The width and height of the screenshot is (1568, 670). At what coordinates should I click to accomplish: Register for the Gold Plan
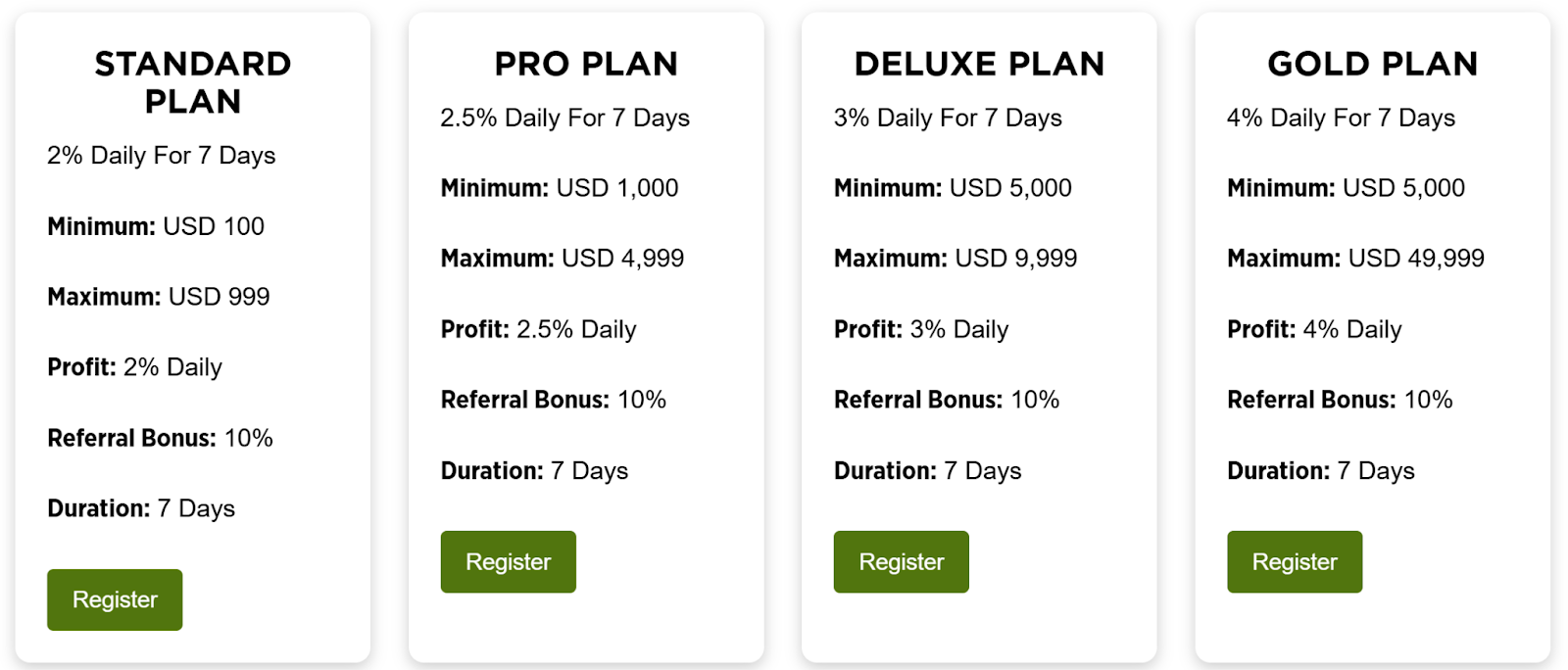1294,561
